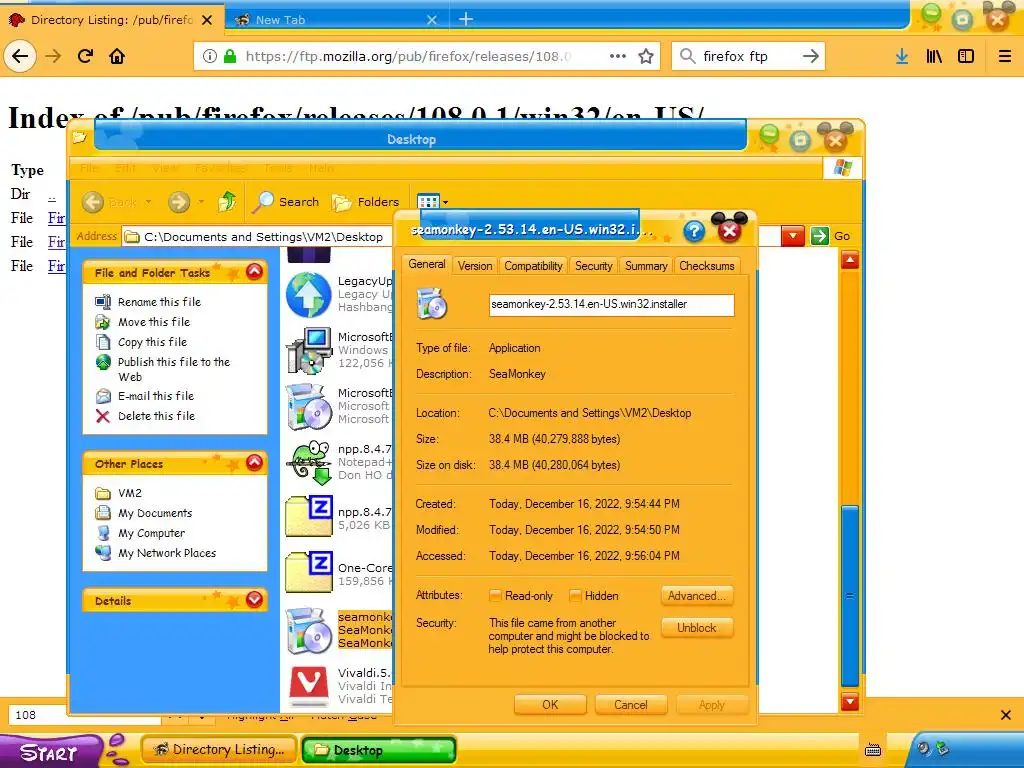Enable Read-only attribute checkbox
The image size is (1024, 768).
pyautogui.click(x=496, y=596)
